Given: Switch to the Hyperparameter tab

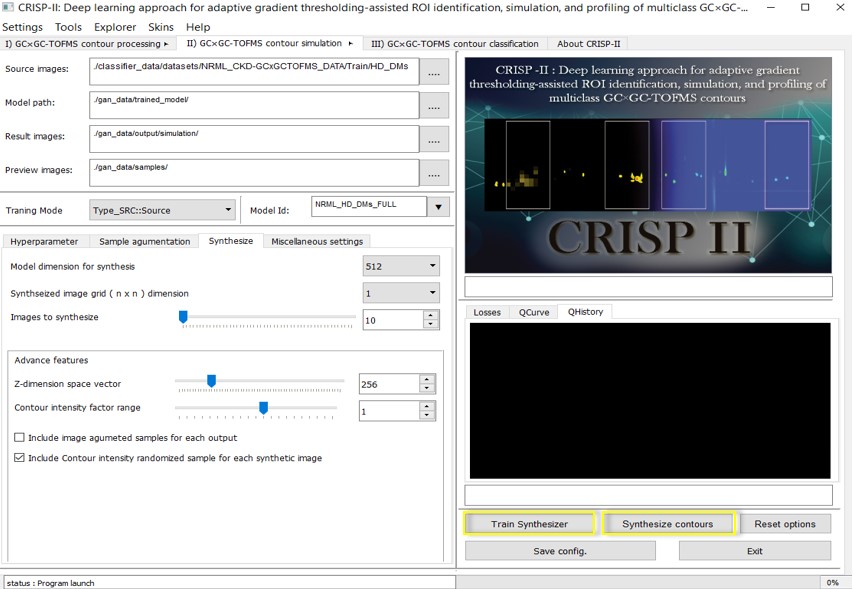Looking at the screenshot, I should (45, 241).
